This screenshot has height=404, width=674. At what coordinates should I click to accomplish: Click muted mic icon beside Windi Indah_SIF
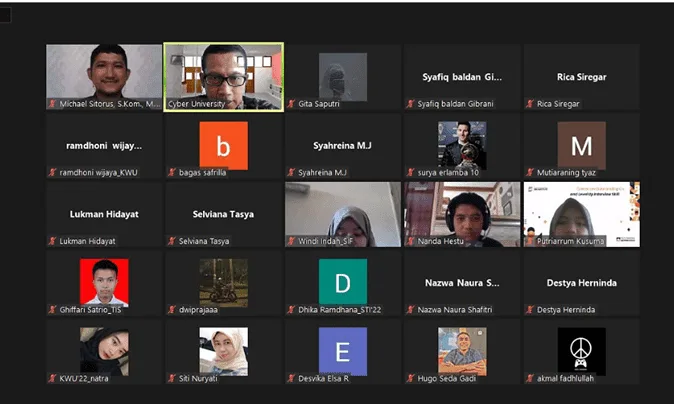tap(291, 241)
